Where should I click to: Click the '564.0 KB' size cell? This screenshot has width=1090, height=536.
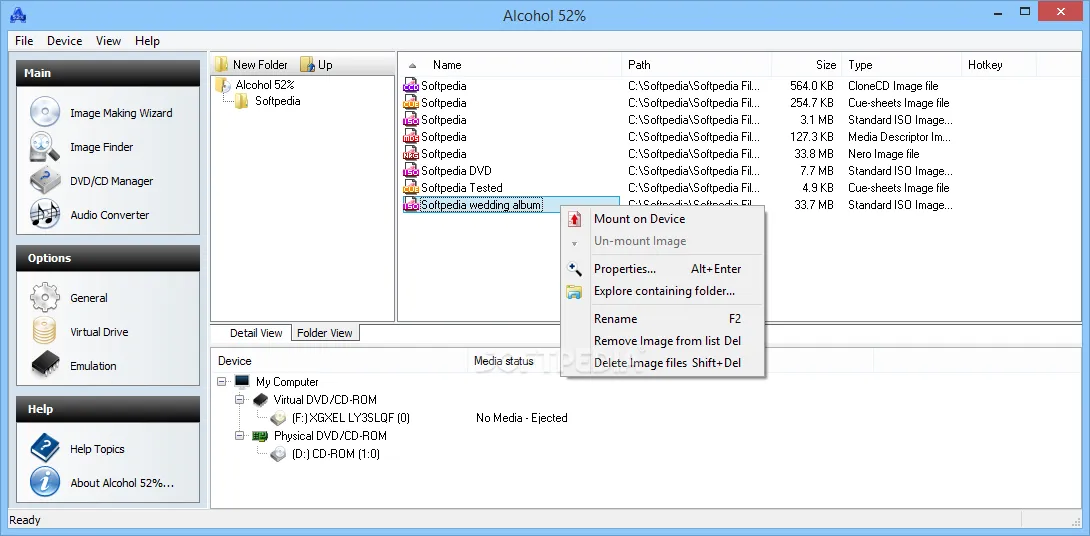click(811, 86)
